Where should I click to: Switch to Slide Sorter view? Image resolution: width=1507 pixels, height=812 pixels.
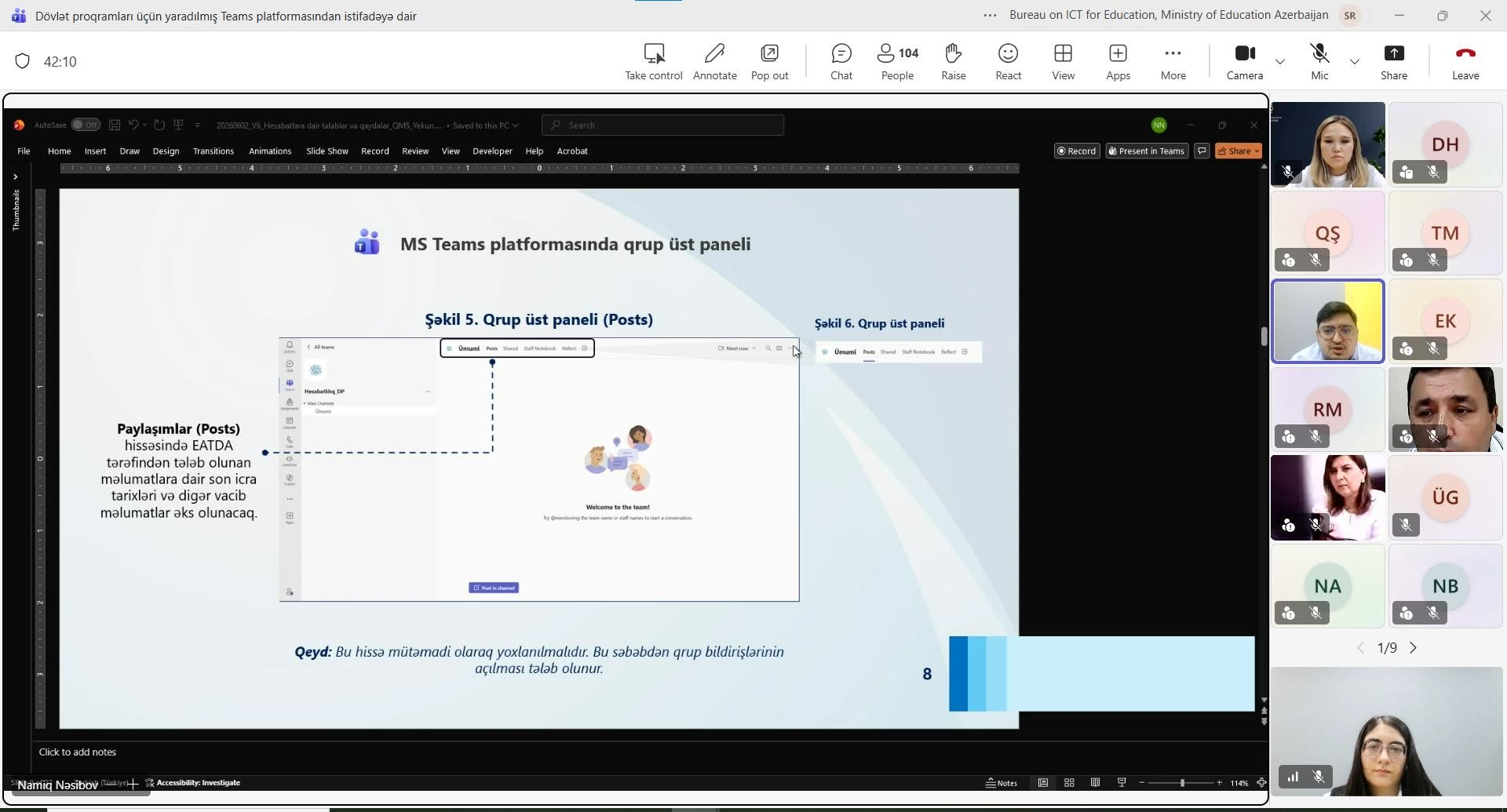(1069, 783)
